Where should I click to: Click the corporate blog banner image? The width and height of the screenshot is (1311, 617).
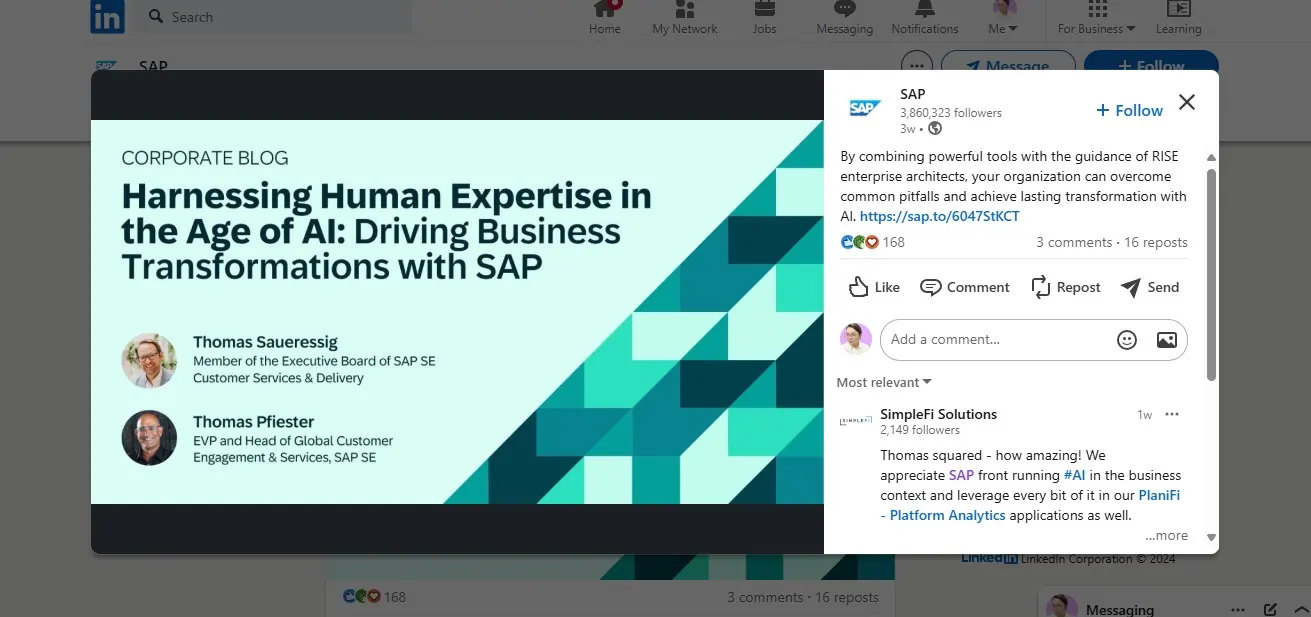[457, 312]
